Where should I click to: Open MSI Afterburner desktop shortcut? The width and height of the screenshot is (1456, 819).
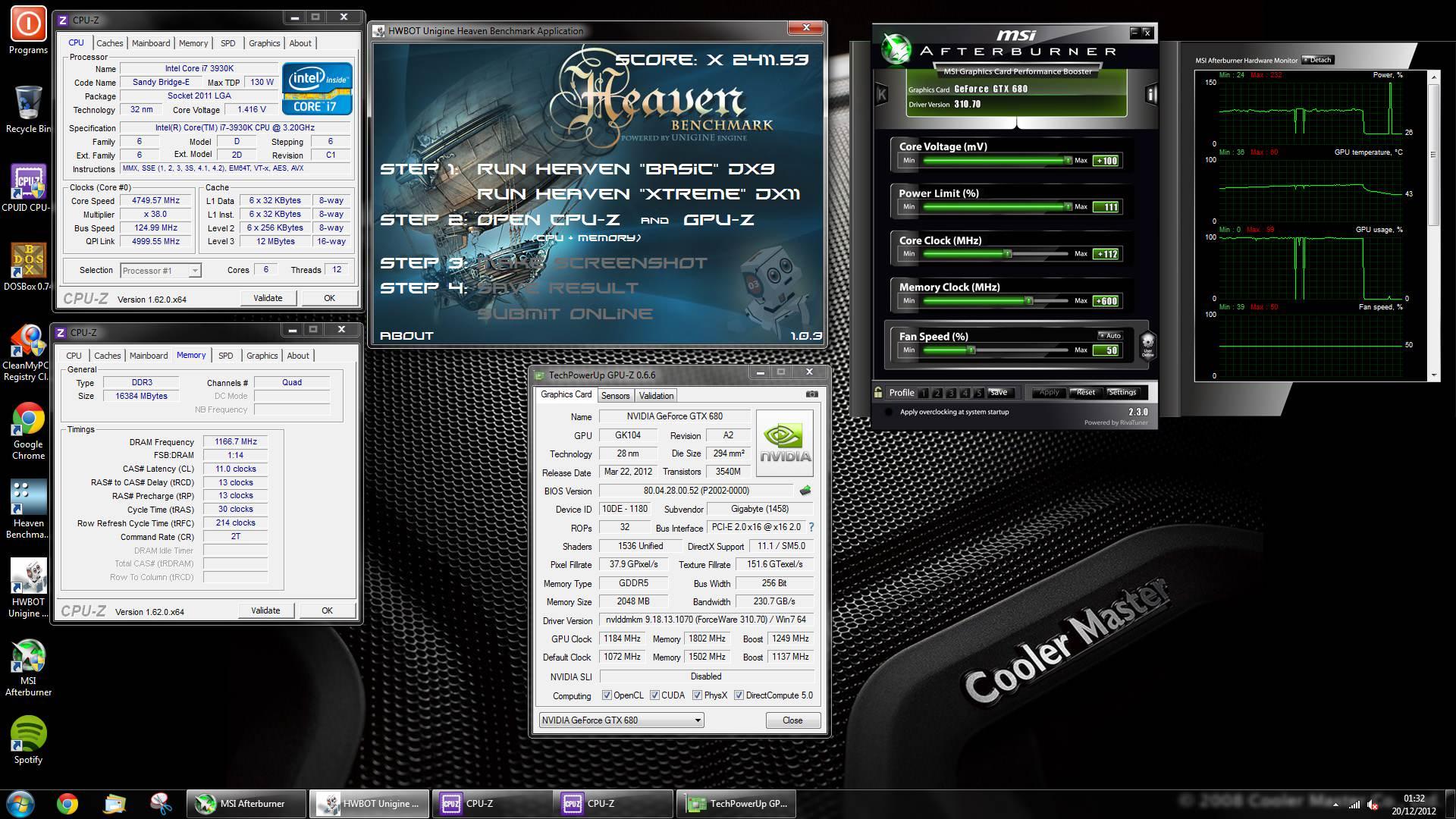(x=28, y=667)
